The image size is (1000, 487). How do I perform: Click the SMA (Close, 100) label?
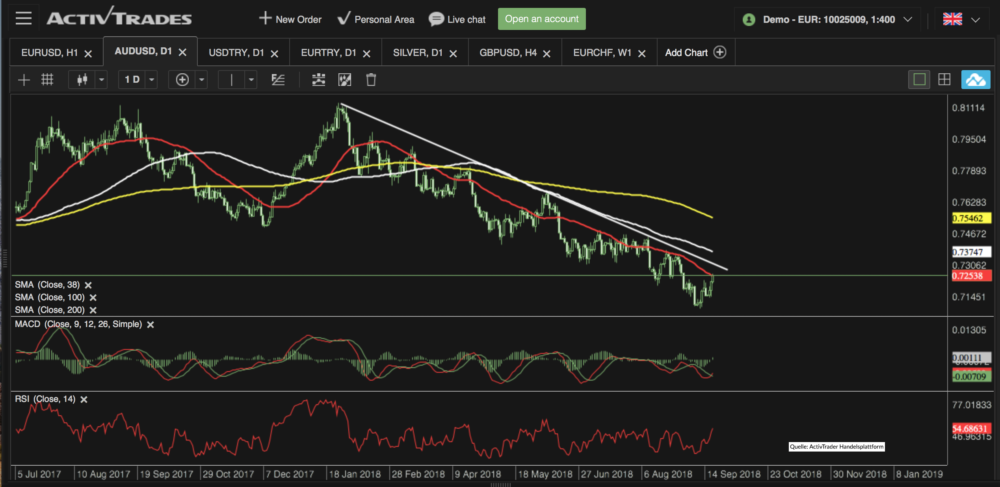click(x=50, y=298)
